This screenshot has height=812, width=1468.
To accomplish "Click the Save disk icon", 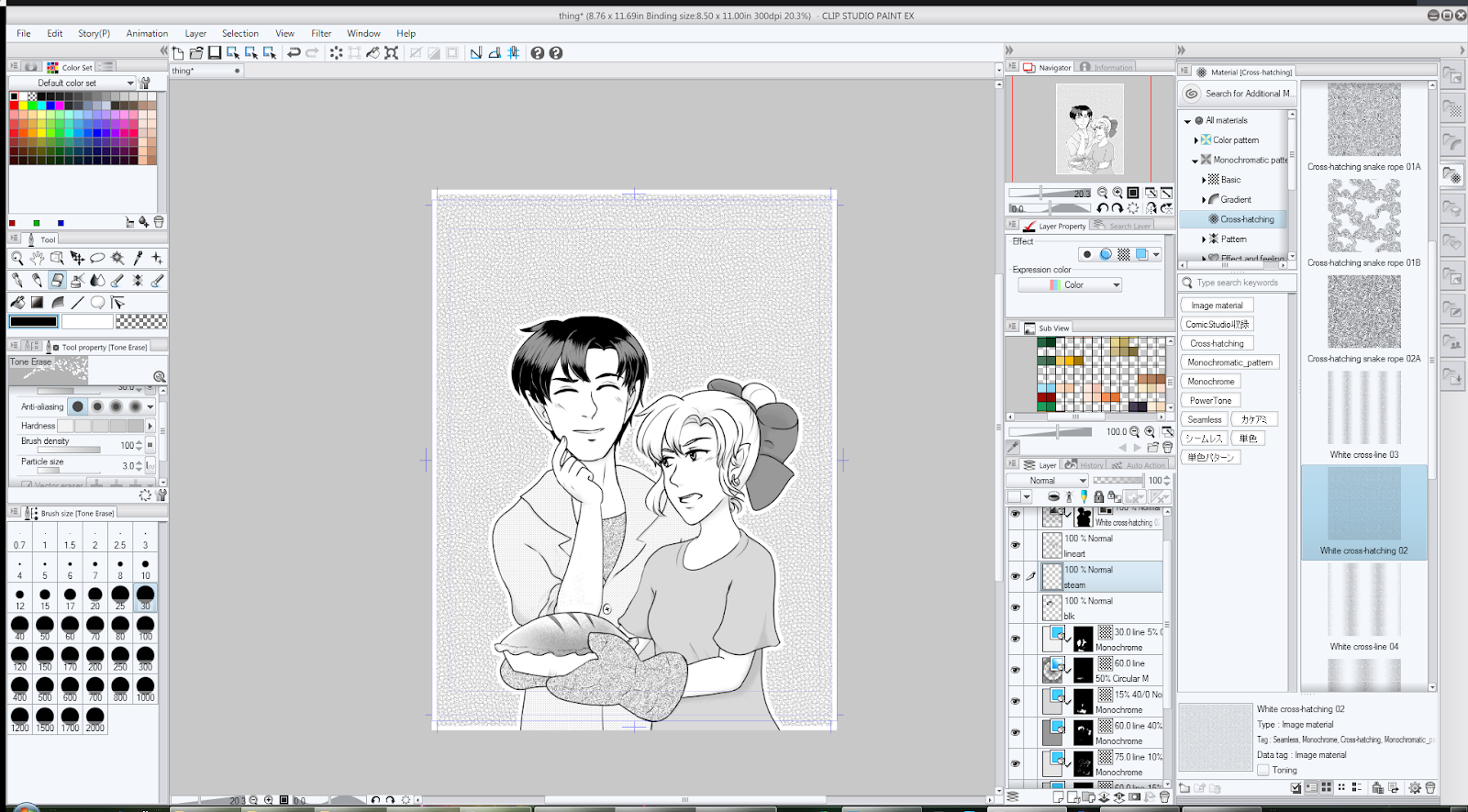I will pyautogui.click(x=215, y=53).
